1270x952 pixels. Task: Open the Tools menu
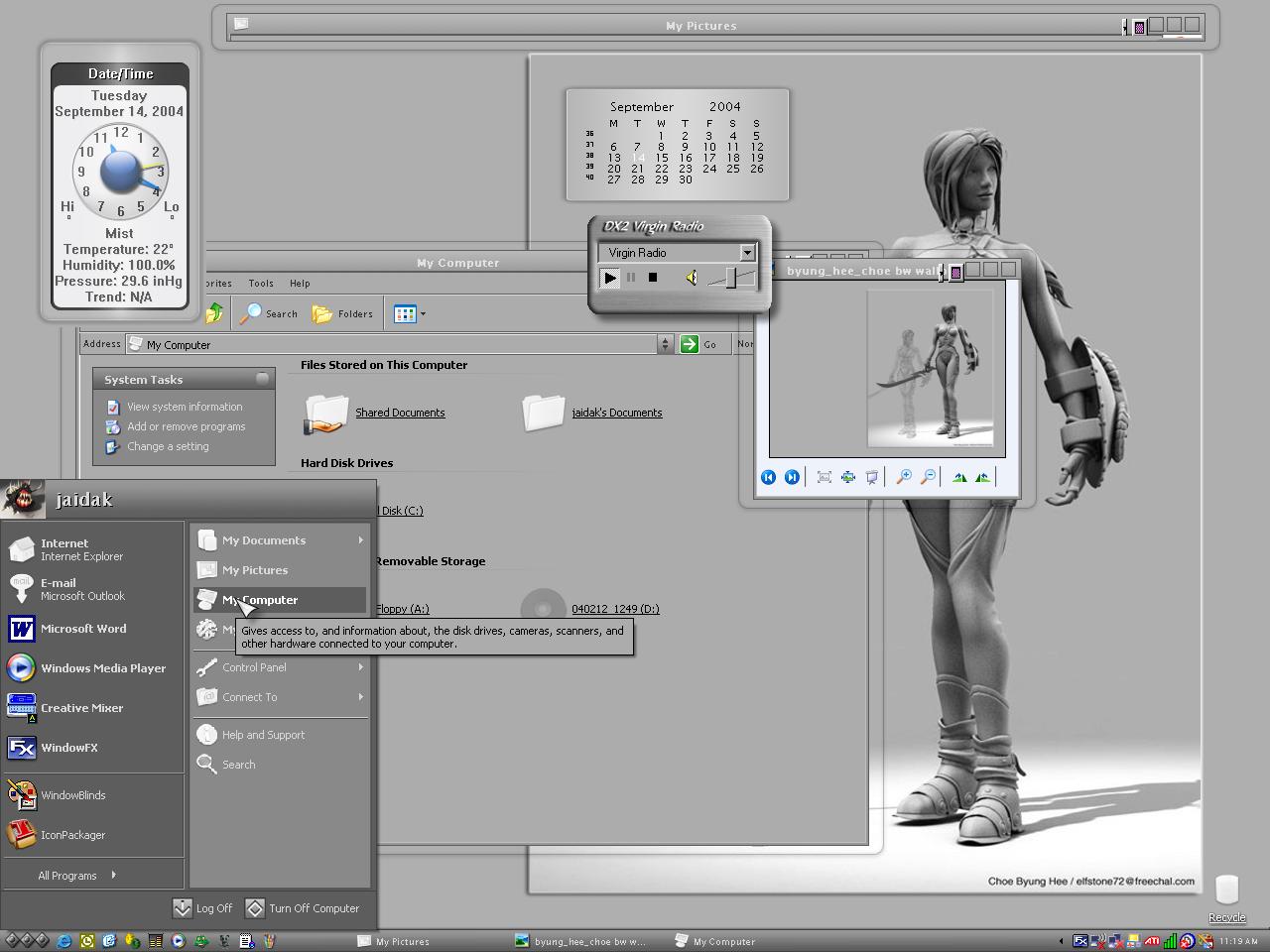click(261, 284)
